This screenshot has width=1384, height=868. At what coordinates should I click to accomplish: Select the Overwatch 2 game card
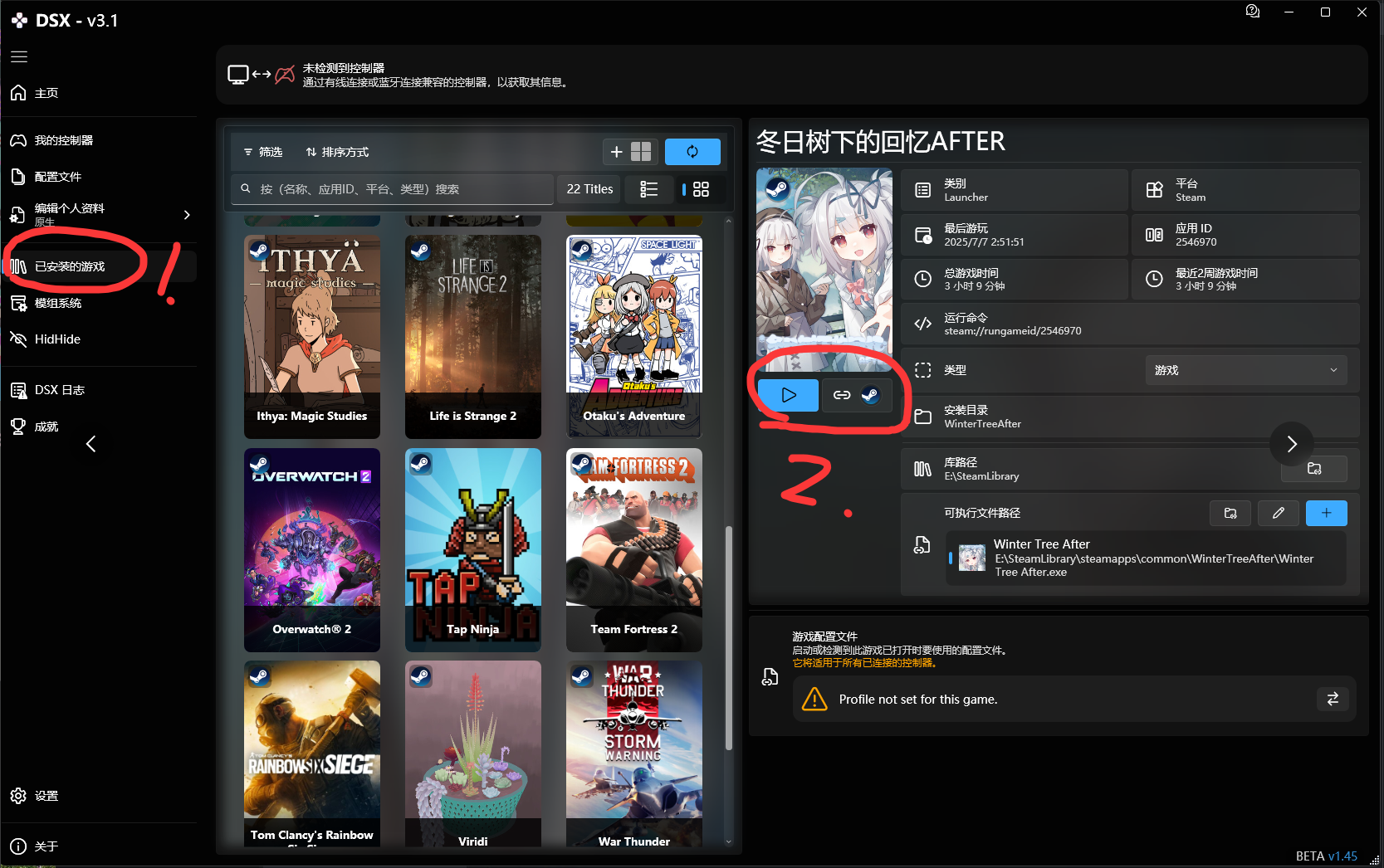(x=312, y=550)
